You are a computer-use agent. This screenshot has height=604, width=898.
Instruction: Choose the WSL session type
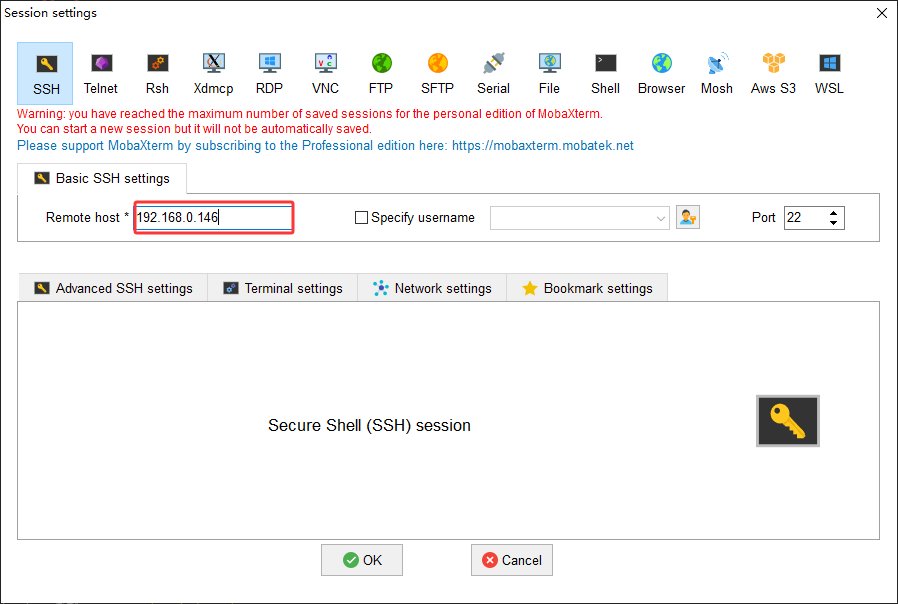pyautogui.click(x=829, y=73)
